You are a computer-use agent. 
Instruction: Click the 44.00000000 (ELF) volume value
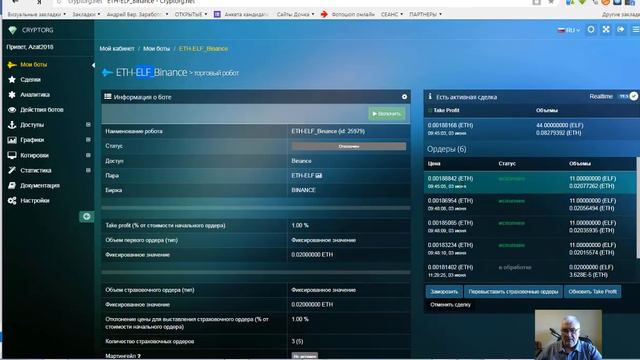tap(560, 125)
